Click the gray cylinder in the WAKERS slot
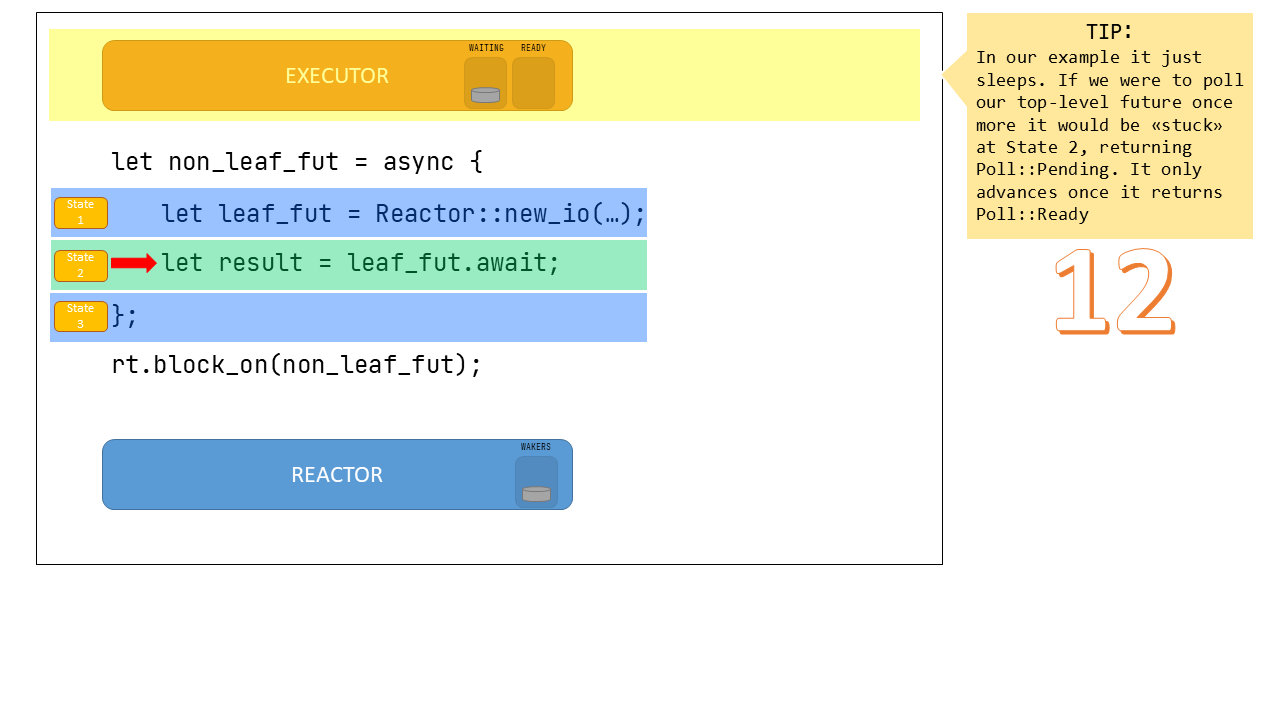Viewport: 1280px width, 720px height. click(536, 494)
